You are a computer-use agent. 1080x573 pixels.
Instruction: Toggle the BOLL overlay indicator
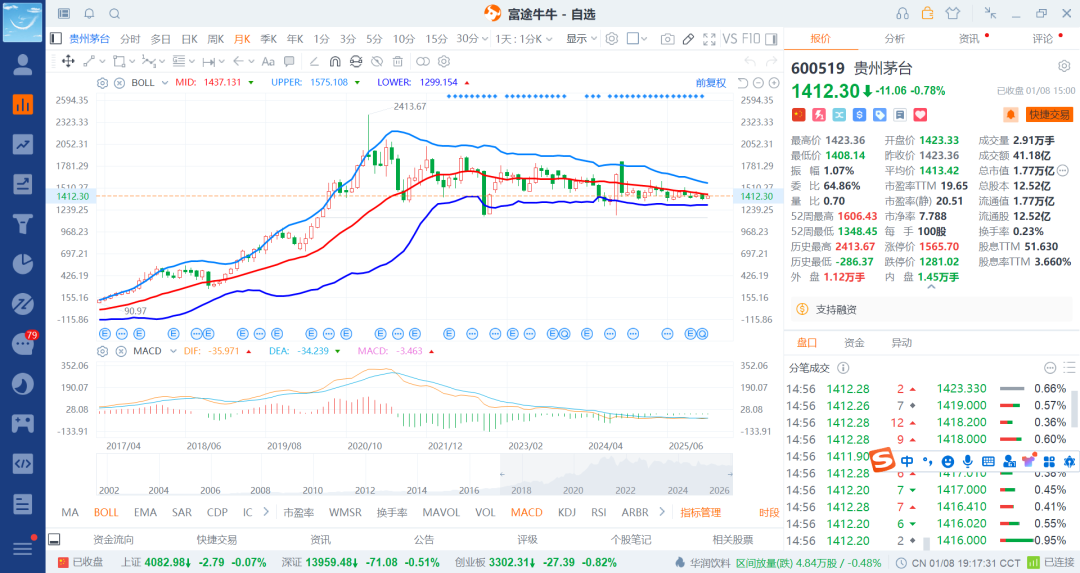106,512
